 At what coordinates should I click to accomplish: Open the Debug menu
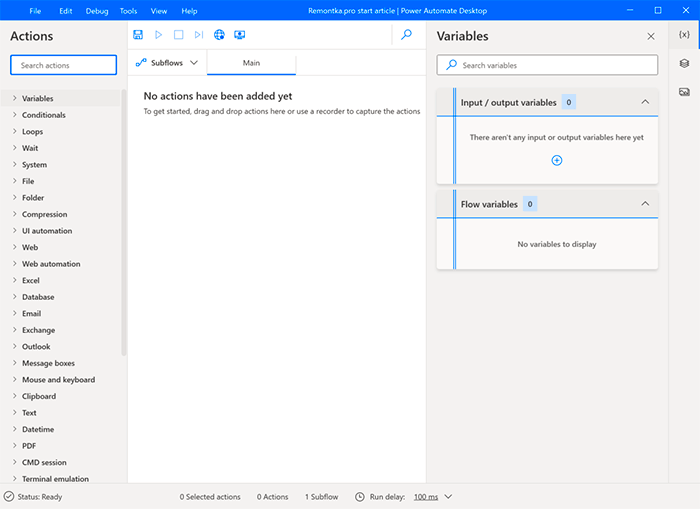pyautogui.click(x=97, y=11)
